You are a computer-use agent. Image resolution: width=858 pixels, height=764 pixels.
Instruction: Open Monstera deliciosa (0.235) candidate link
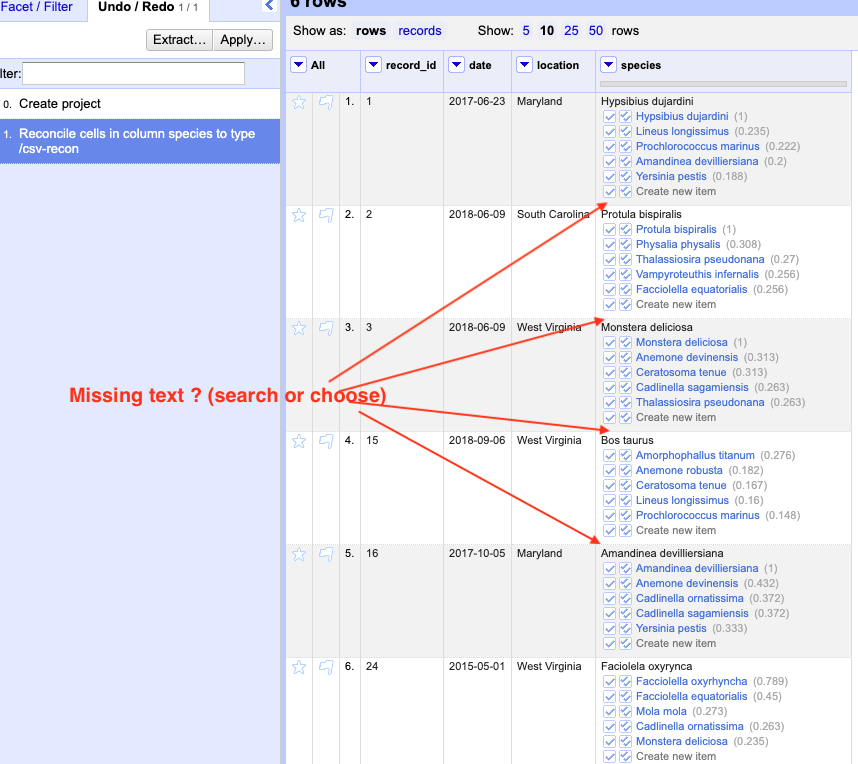[x=682, y=742]
